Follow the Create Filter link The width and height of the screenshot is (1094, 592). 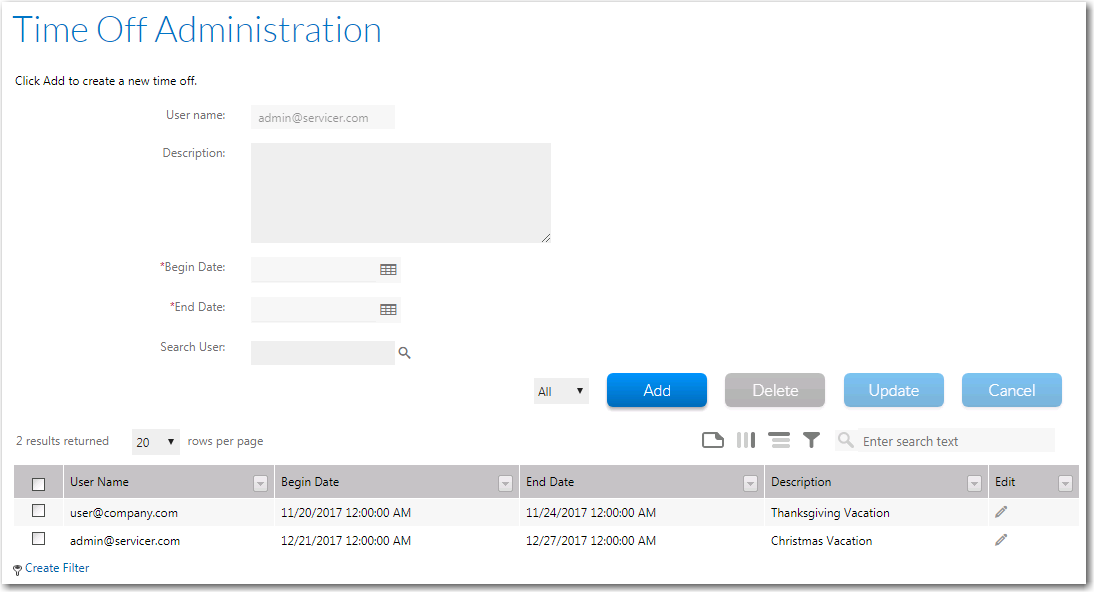[x=56, y=568]
